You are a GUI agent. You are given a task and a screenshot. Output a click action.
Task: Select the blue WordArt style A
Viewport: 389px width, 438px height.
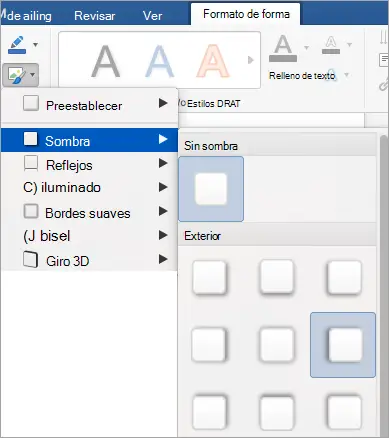point(159,61)
